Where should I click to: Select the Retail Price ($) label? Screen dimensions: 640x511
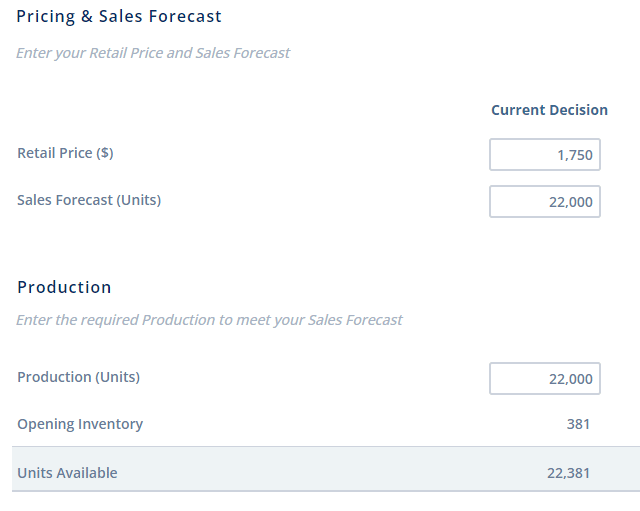pos(65,154)
